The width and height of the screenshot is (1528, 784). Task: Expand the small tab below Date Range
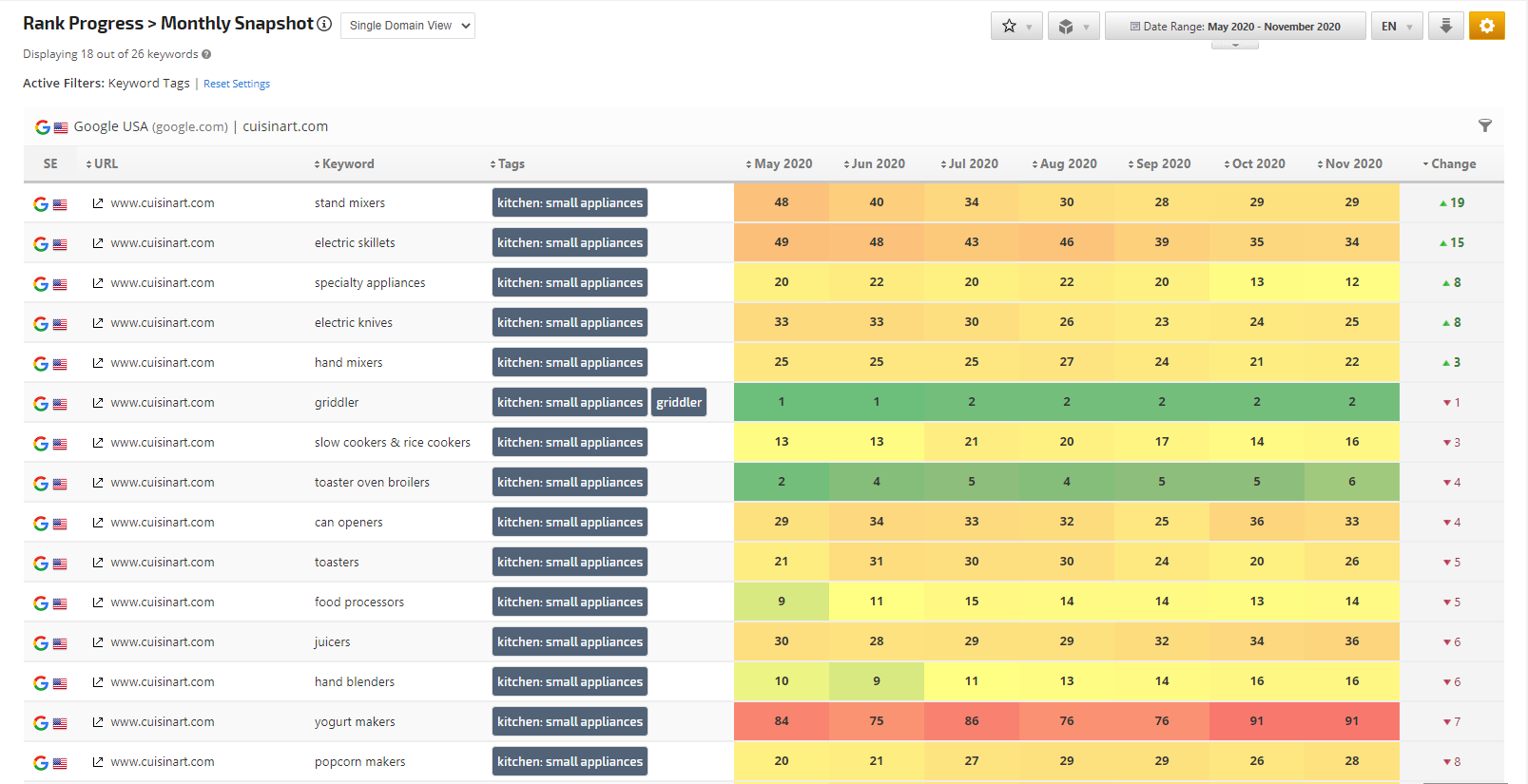1234,45
